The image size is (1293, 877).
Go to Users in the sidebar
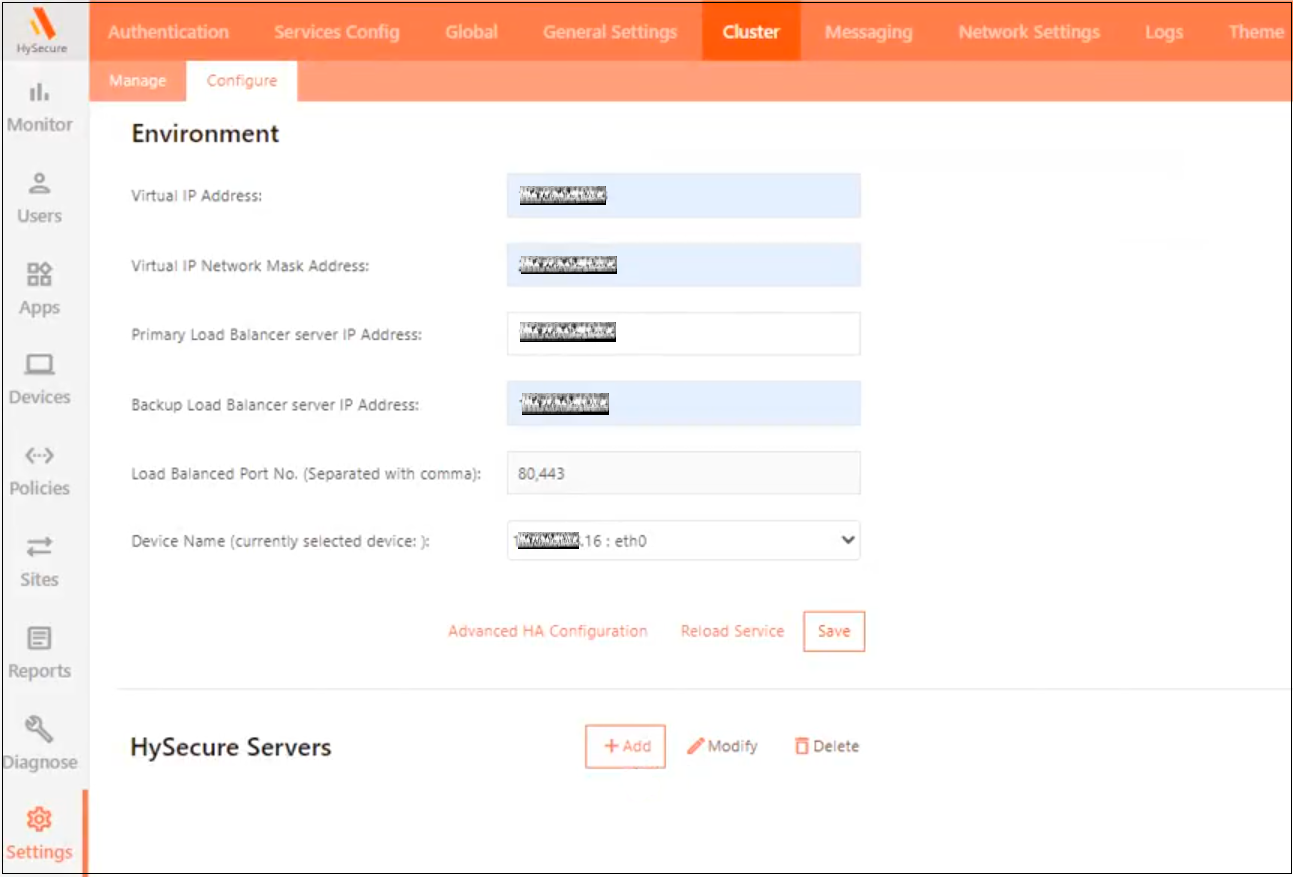[x=40, y=198]
